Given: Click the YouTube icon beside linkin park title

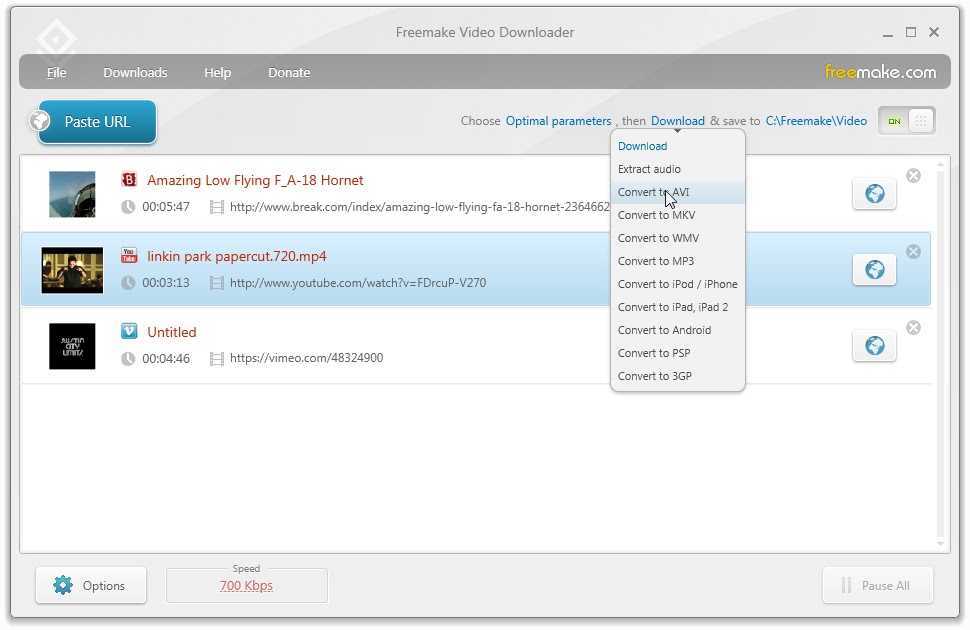Looking at the screenshot, I should click(x=129, y=255).
